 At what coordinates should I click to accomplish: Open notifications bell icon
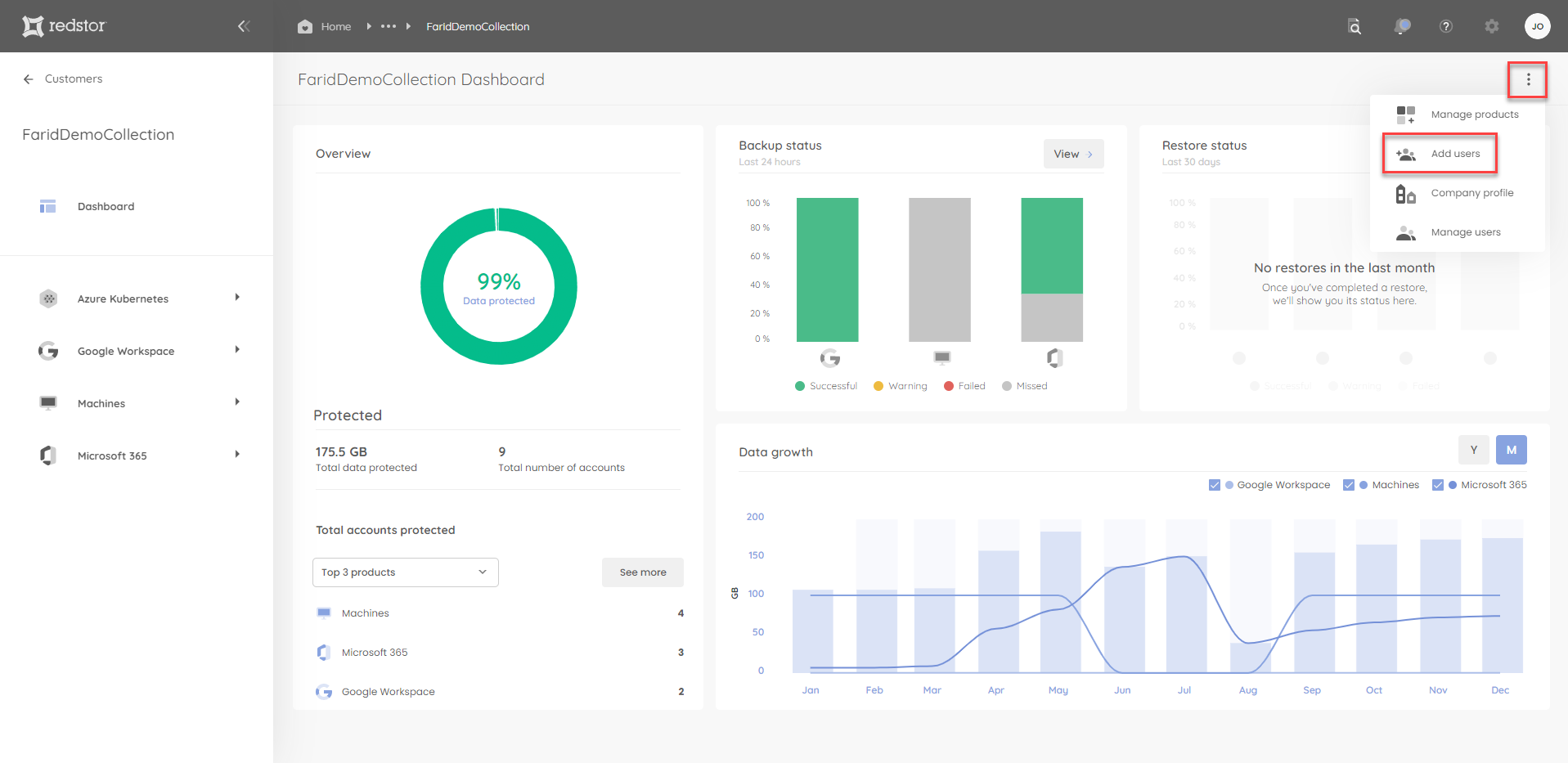point(1402,26)
